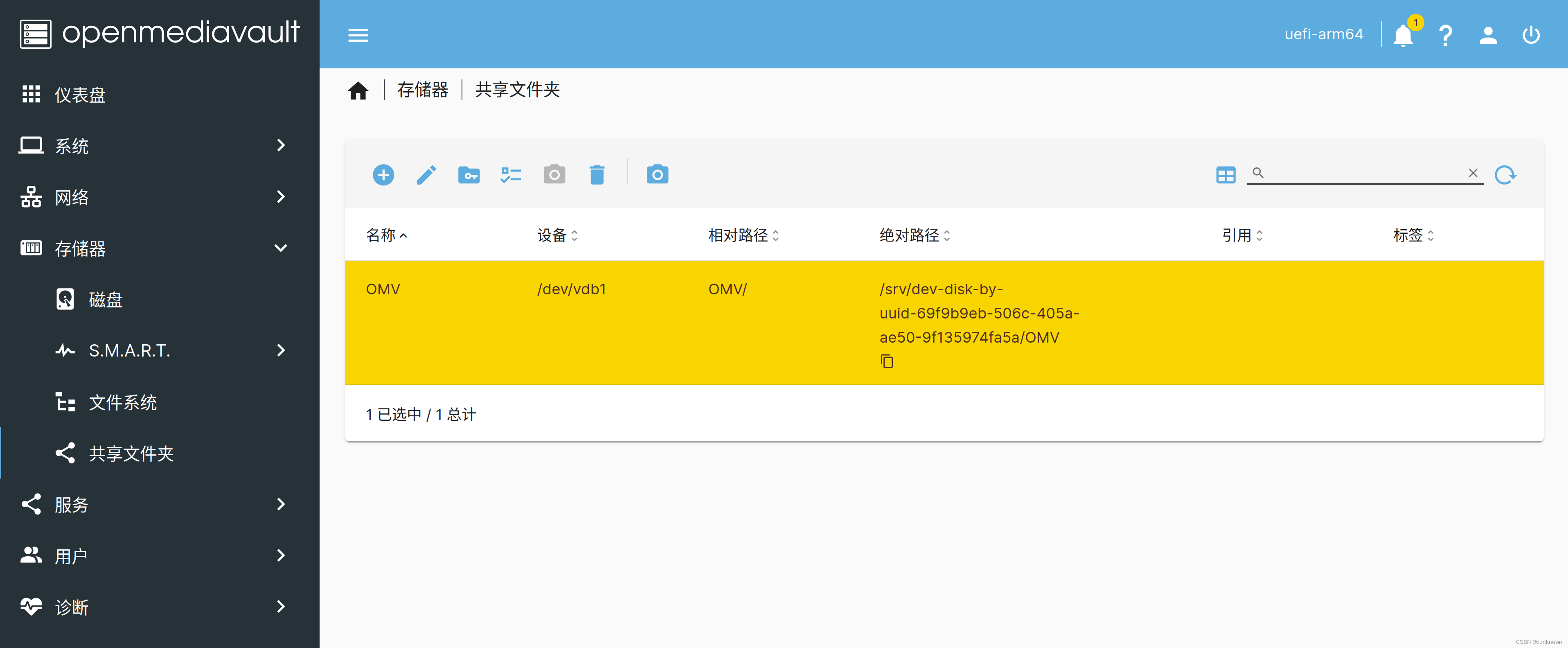Open the notifications bell
The image size is (1568, 648).
click(x=1403, y=35)
